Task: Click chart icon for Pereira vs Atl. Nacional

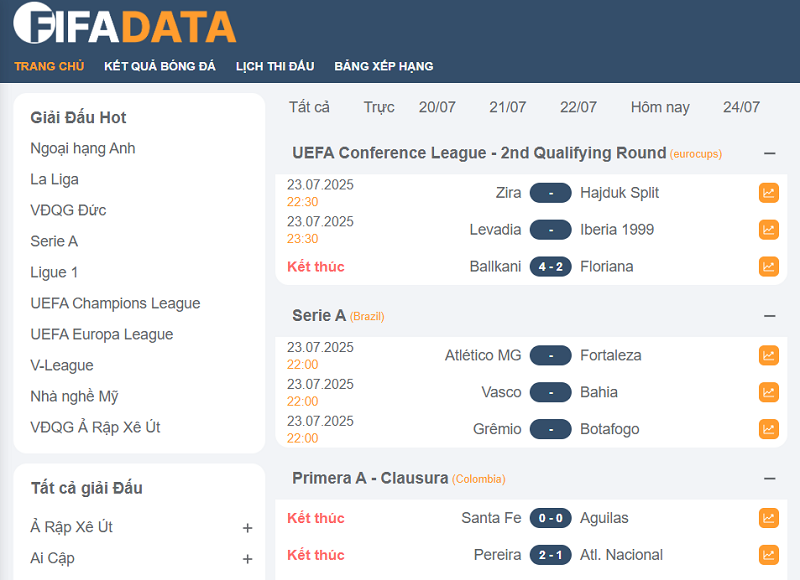Action: 768,555
